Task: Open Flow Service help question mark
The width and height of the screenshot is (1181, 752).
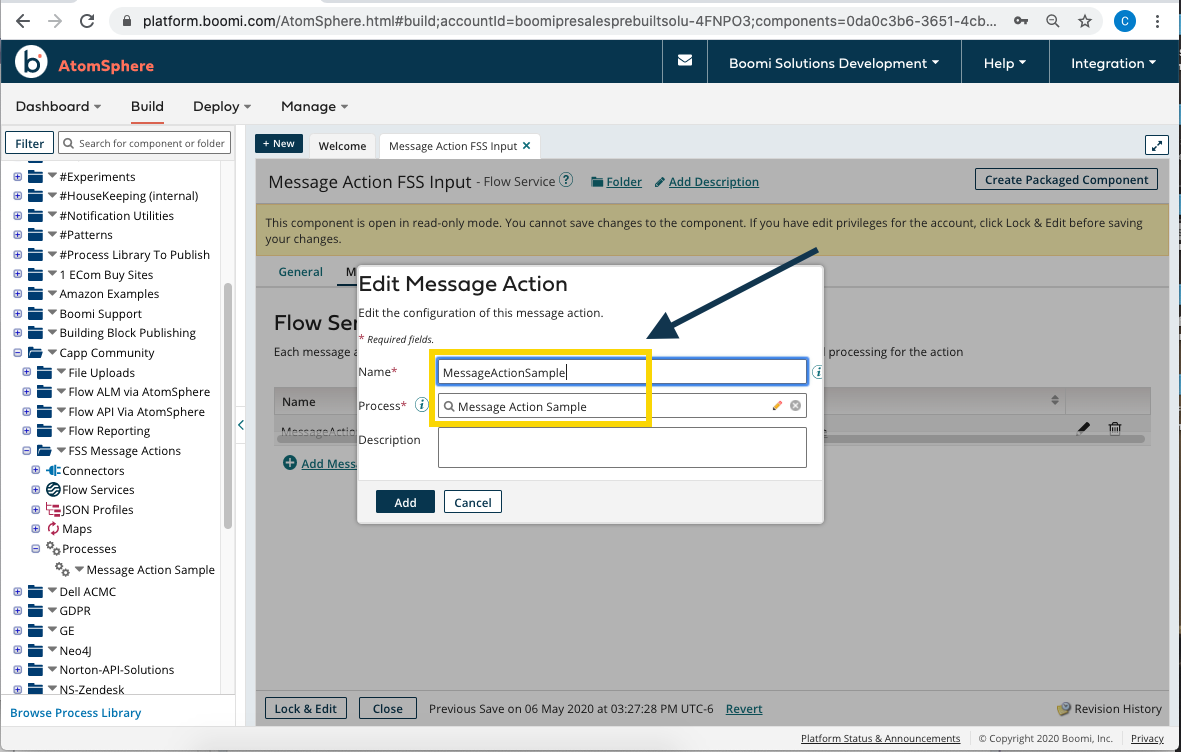Action: point(566,180)
